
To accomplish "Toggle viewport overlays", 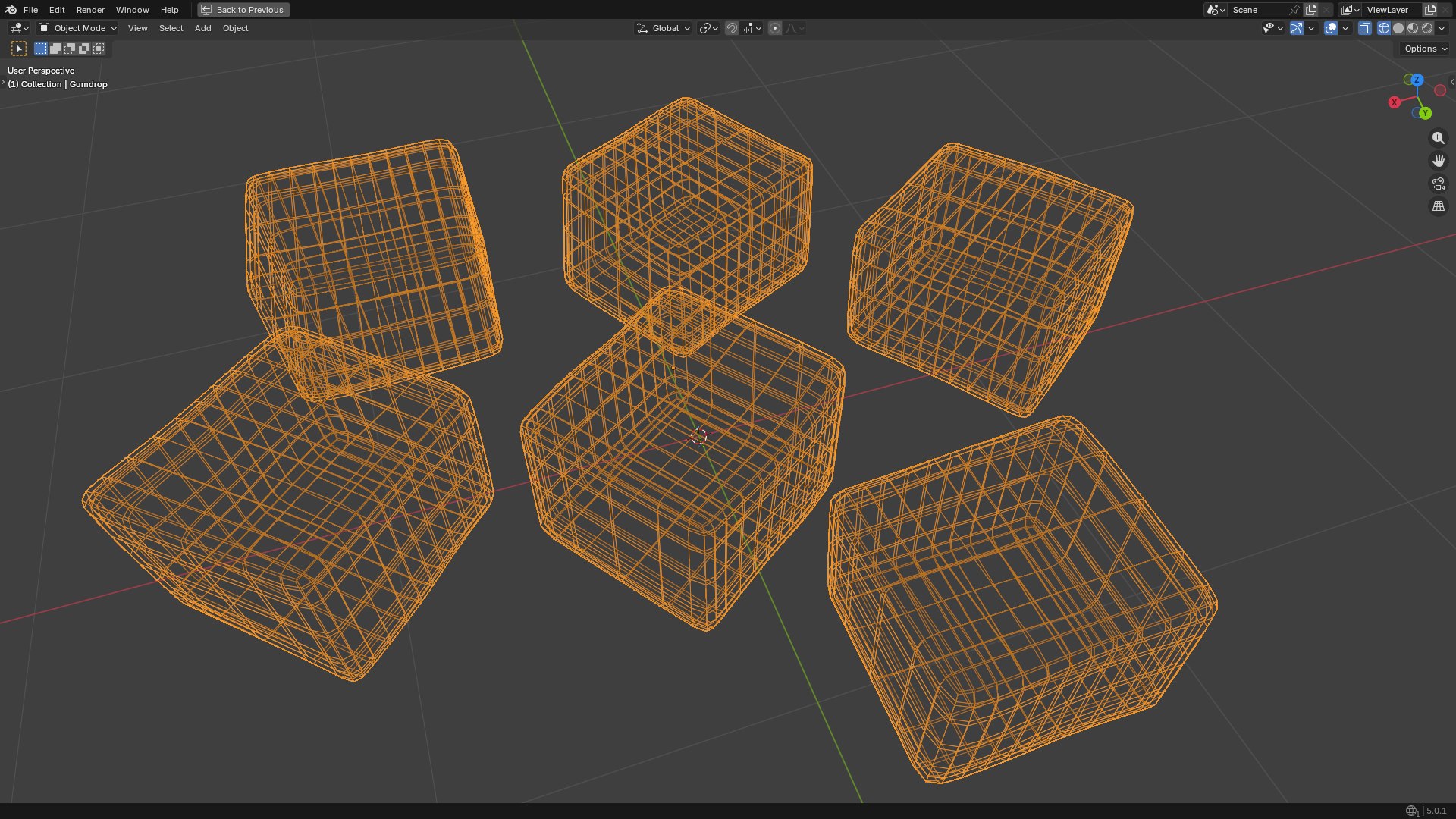I will 1331,28.
